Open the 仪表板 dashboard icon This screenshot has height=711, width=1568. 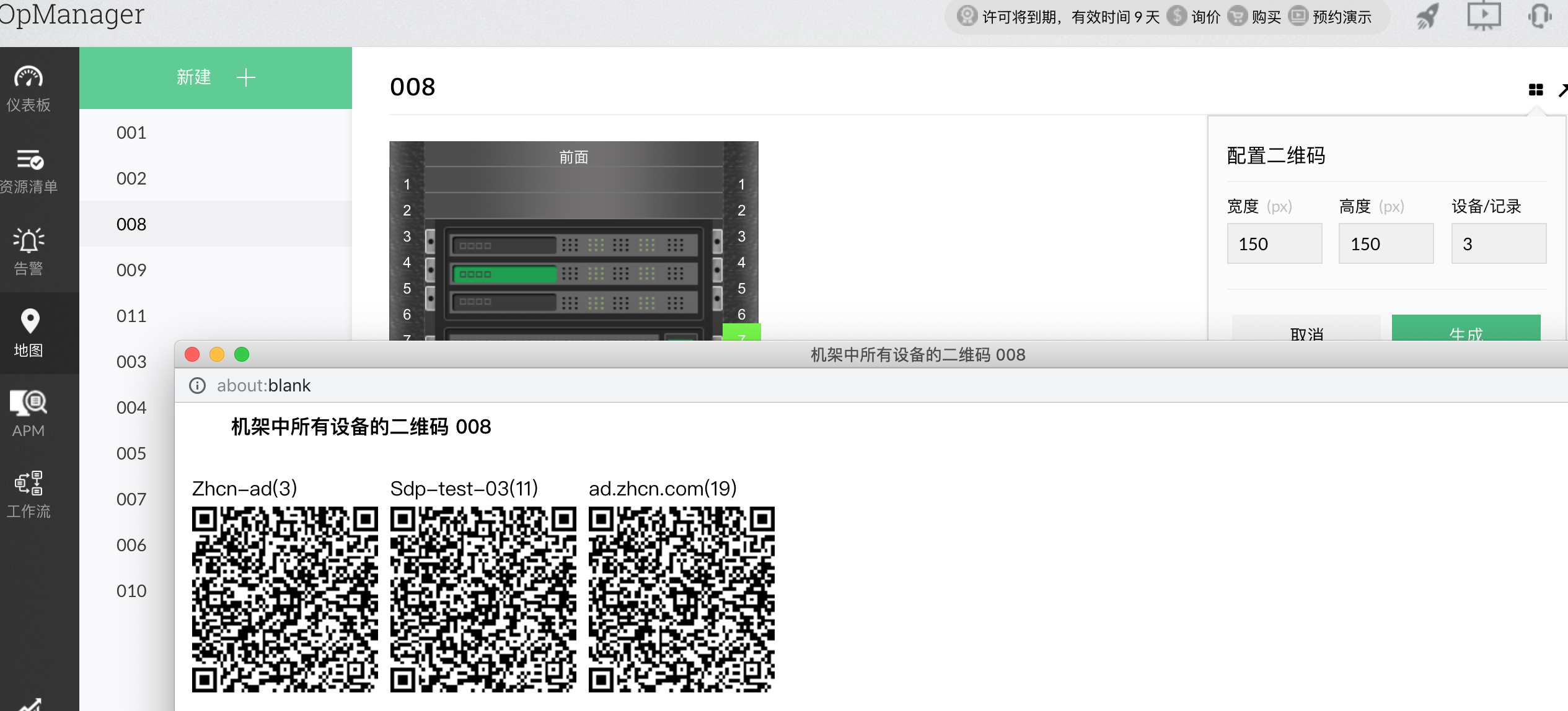(29, 77)
